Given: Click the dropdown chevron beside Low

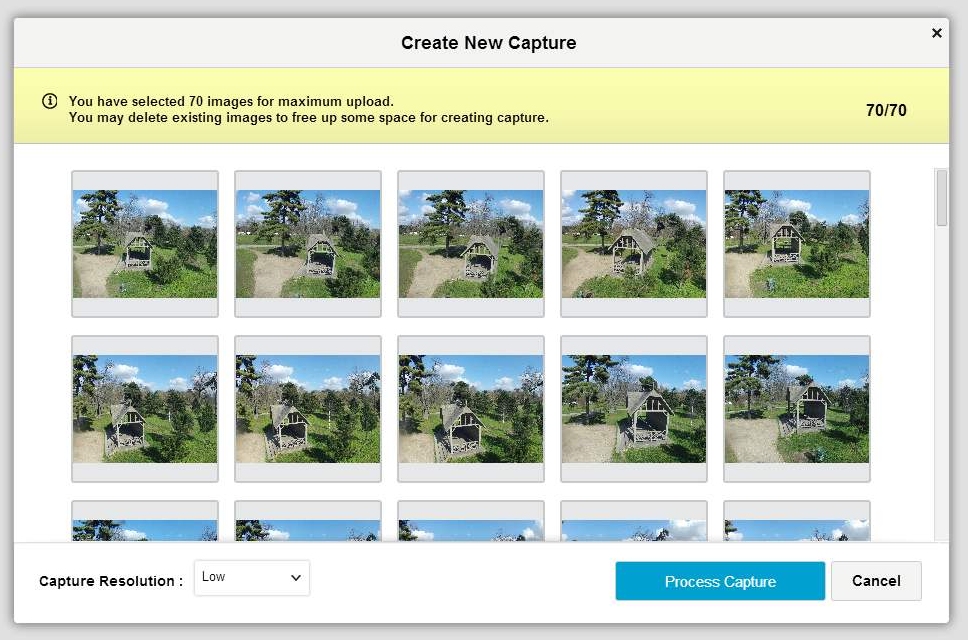Looking at the screenshot, I should pos(296,578).
